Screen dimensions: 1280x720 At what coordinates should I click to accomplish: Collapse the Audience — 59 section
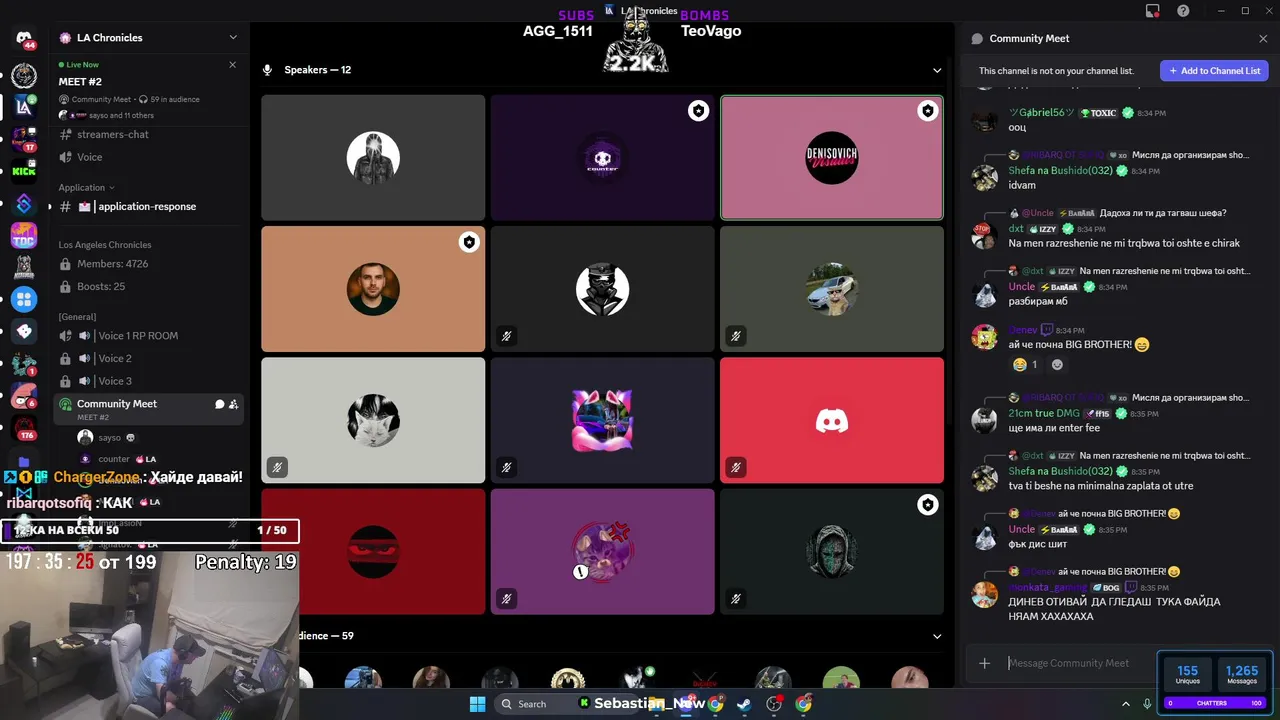(x=937, y=636)
